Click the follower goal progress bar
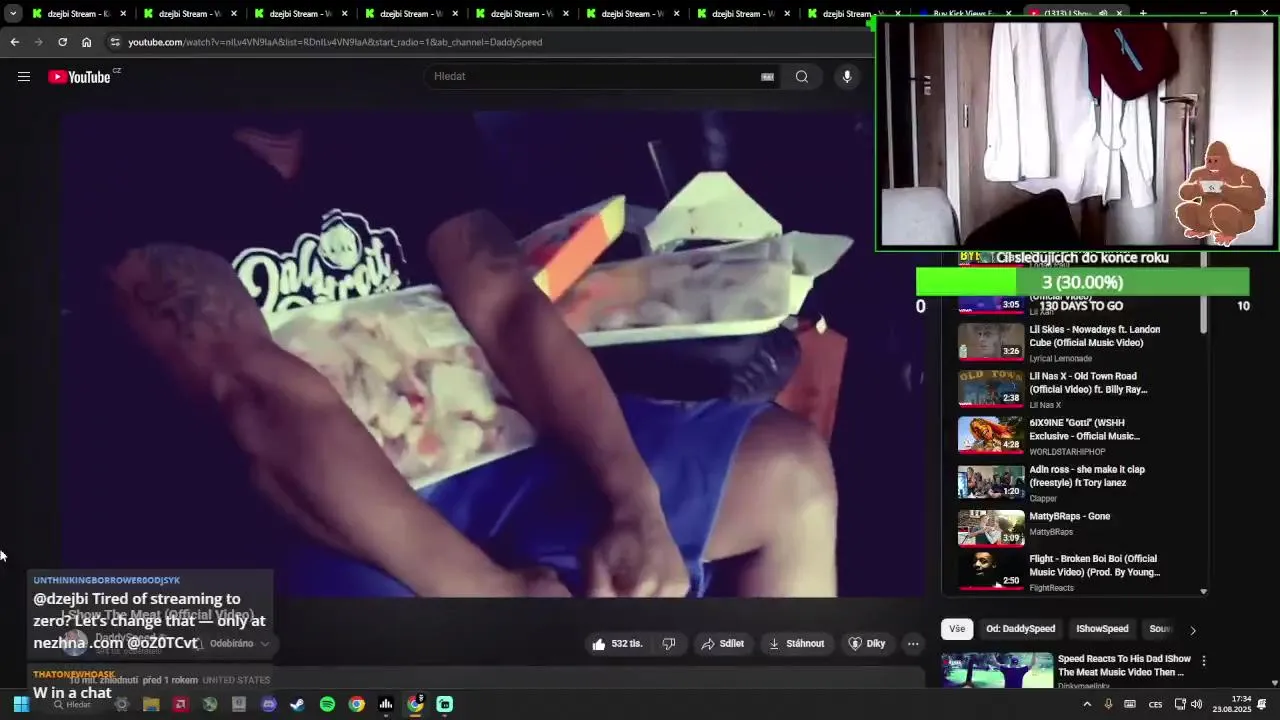 click(x=1082, y=282)
